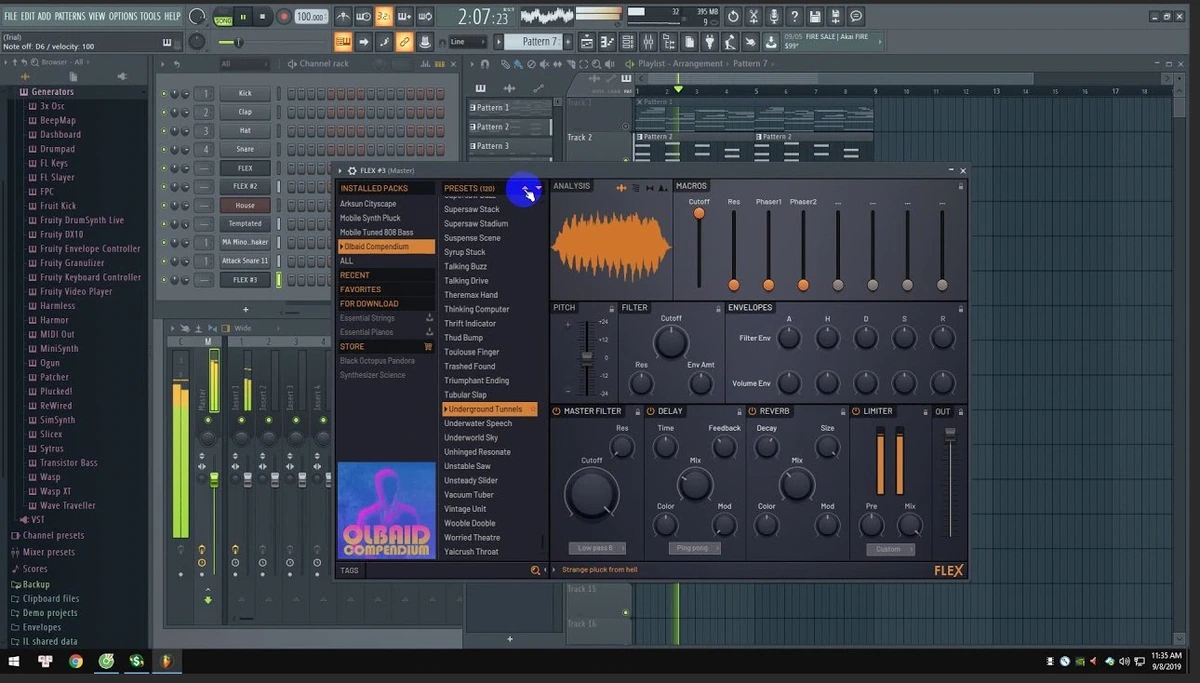The height and width of the screenshot is (683, 1200).
Task: Open FLEX plugin gear settings icon
Action: pos(351,171)
